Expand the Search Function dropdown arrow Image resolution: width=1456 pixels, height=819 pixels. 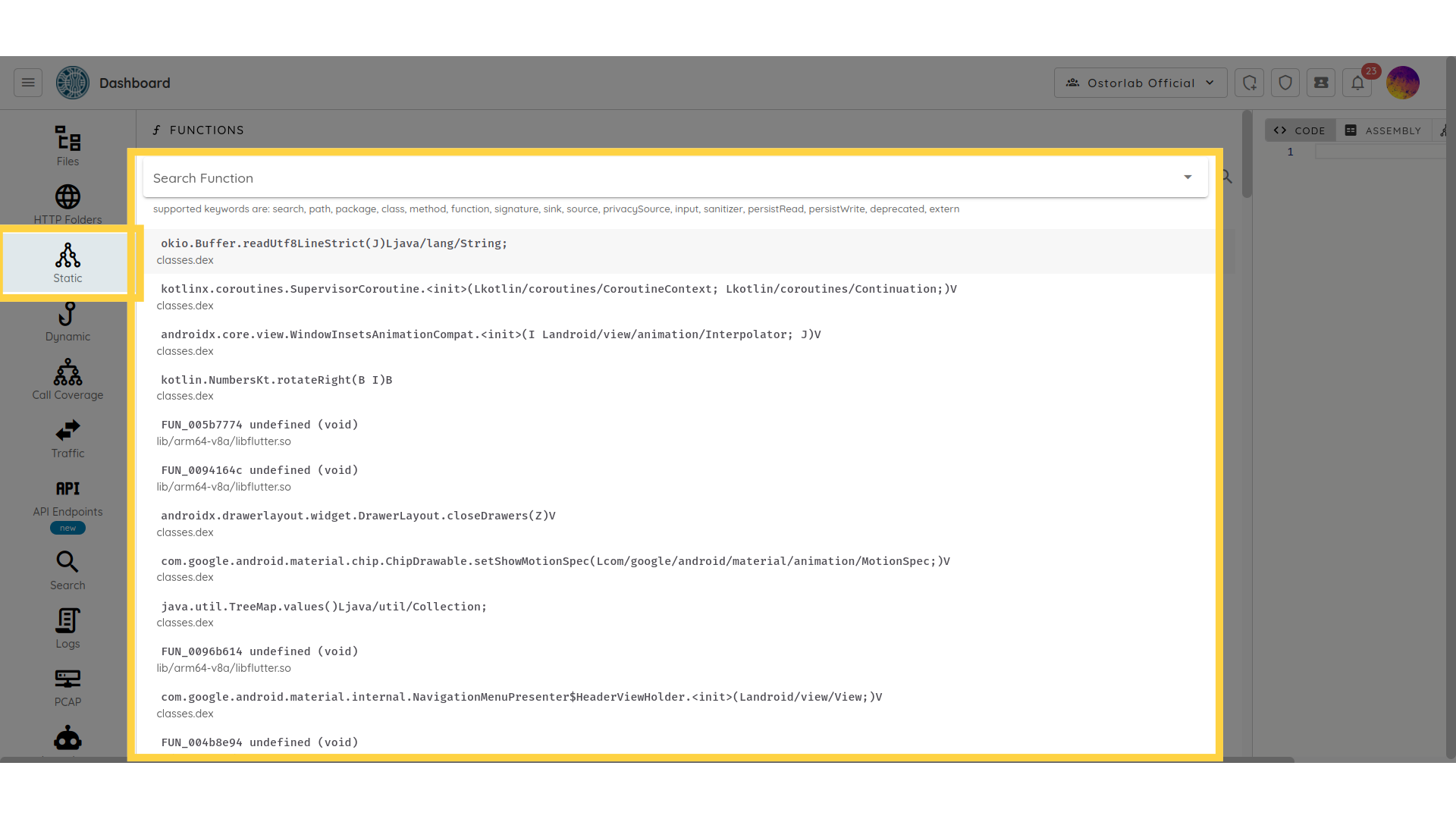coord(1188,177)
